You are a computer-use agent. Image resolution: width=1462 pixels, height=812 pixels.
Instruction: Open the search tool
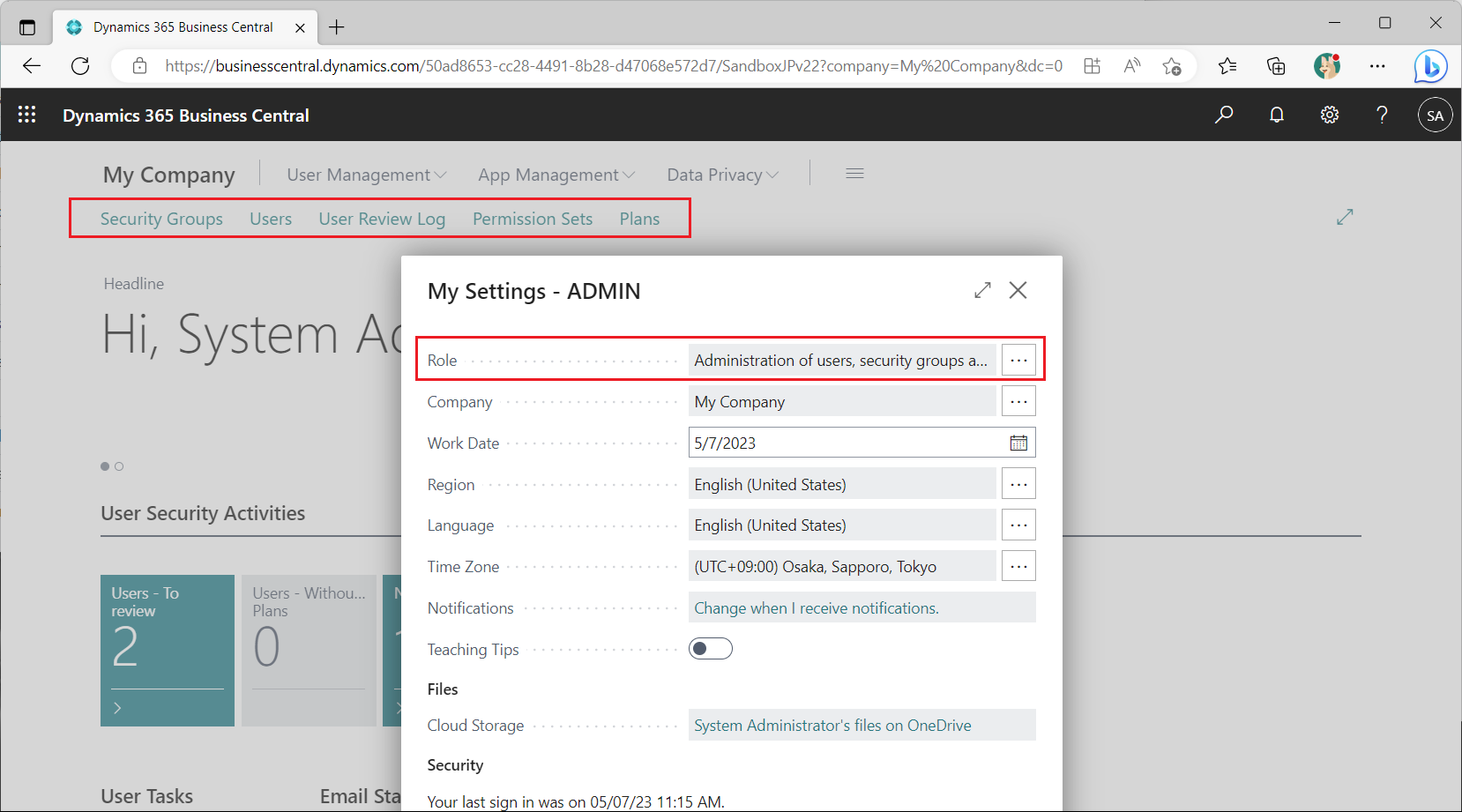point(1224,115)
